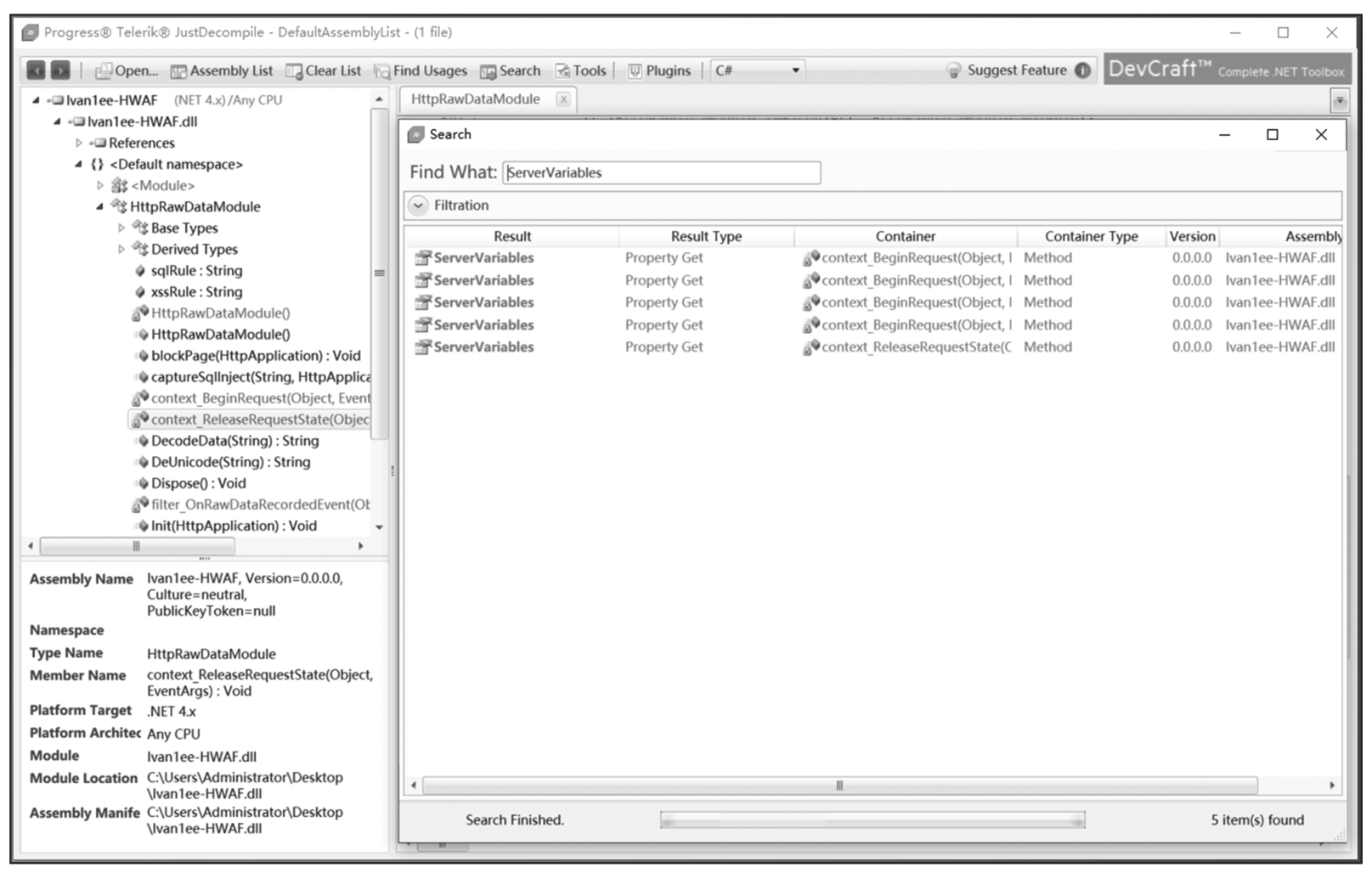The image size is (1372, 873).
Task: Click tree vertical scrollbar up arrow
Action: pyautogui.click(x=379, y=99)
